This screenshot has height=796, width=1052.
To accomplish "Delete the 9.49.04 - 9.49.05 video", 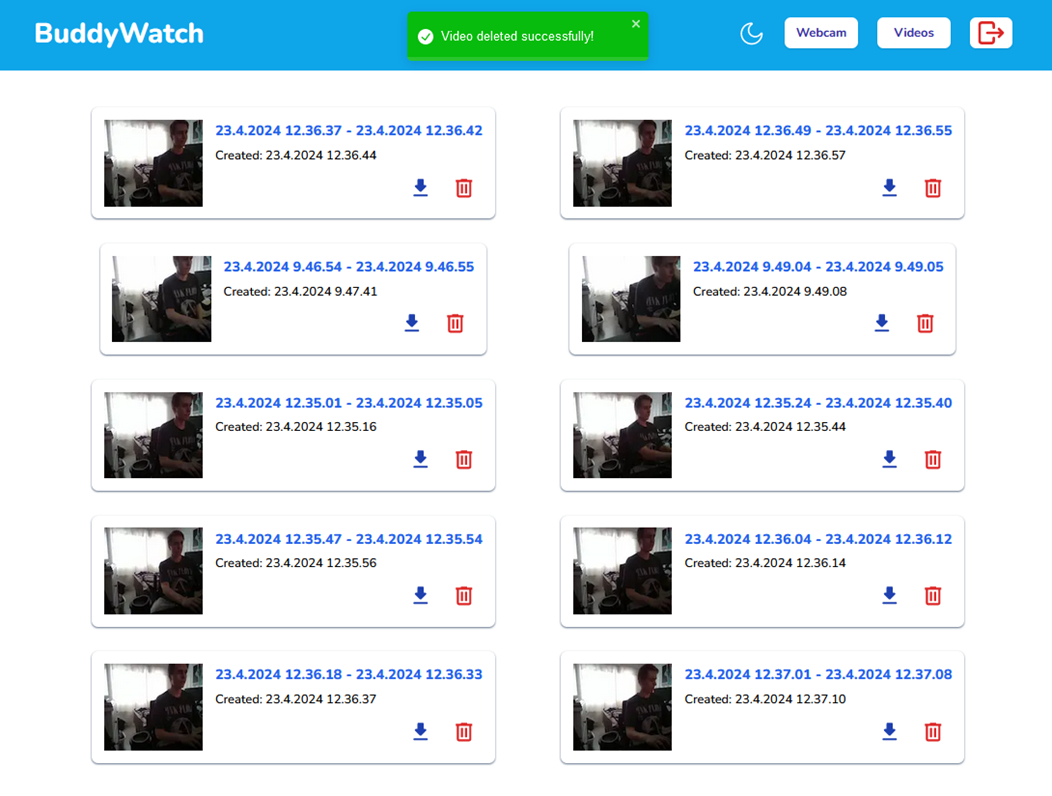I will coord(925,323).
